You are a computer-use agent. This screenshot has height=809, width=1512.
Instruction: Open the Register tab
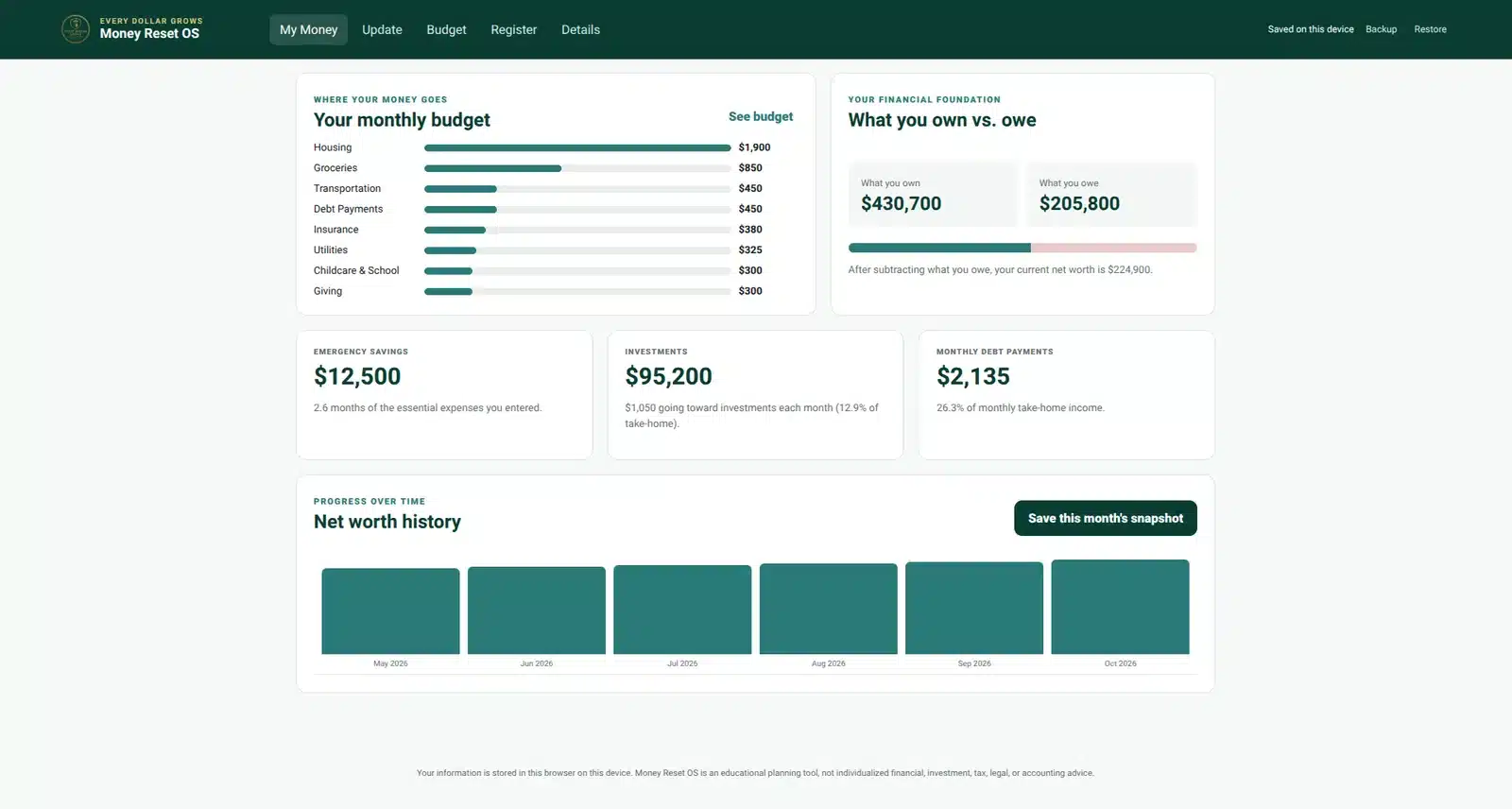pos(513,29)
